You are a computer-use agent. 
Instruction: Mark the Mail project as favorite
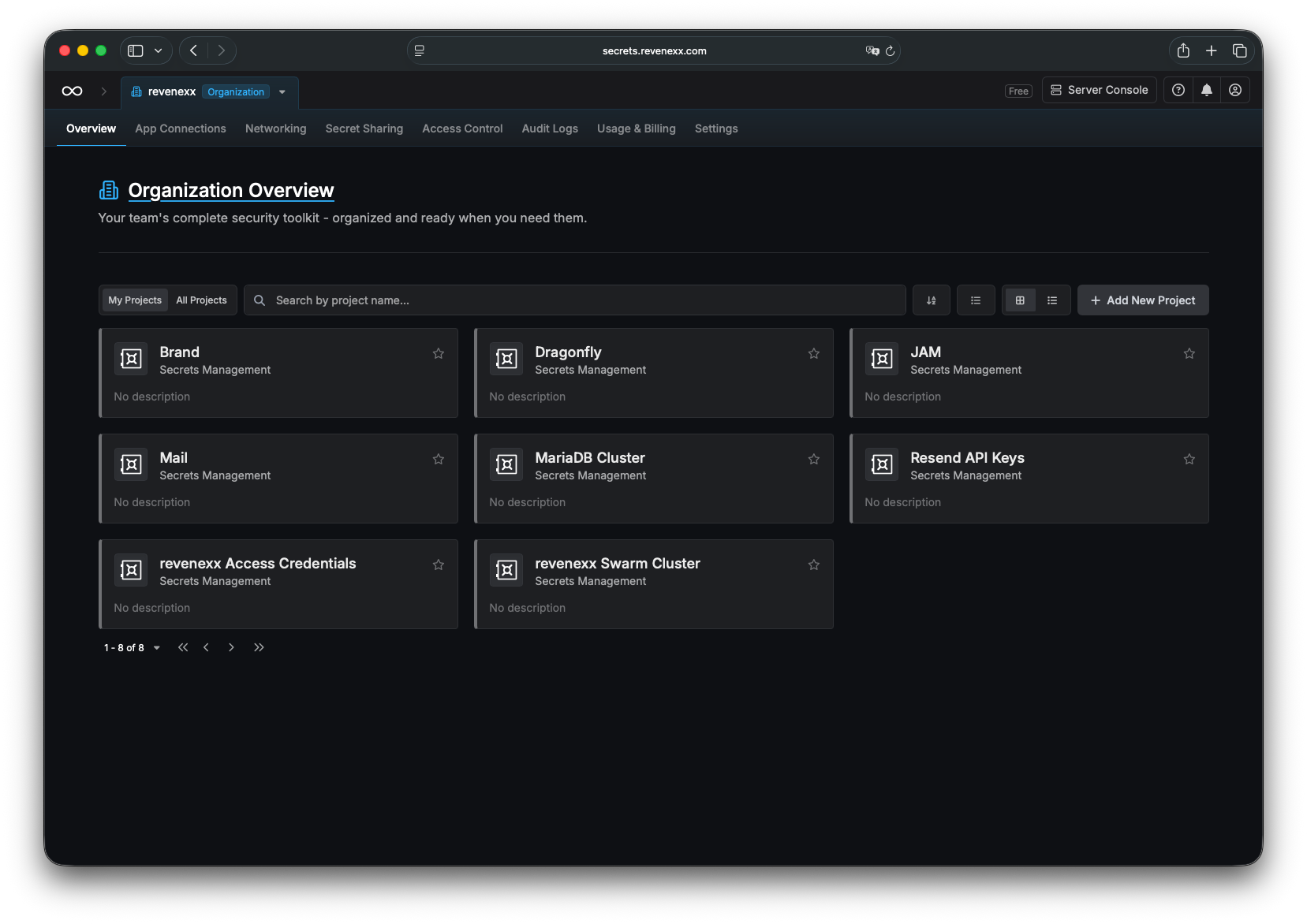[439, 459]
